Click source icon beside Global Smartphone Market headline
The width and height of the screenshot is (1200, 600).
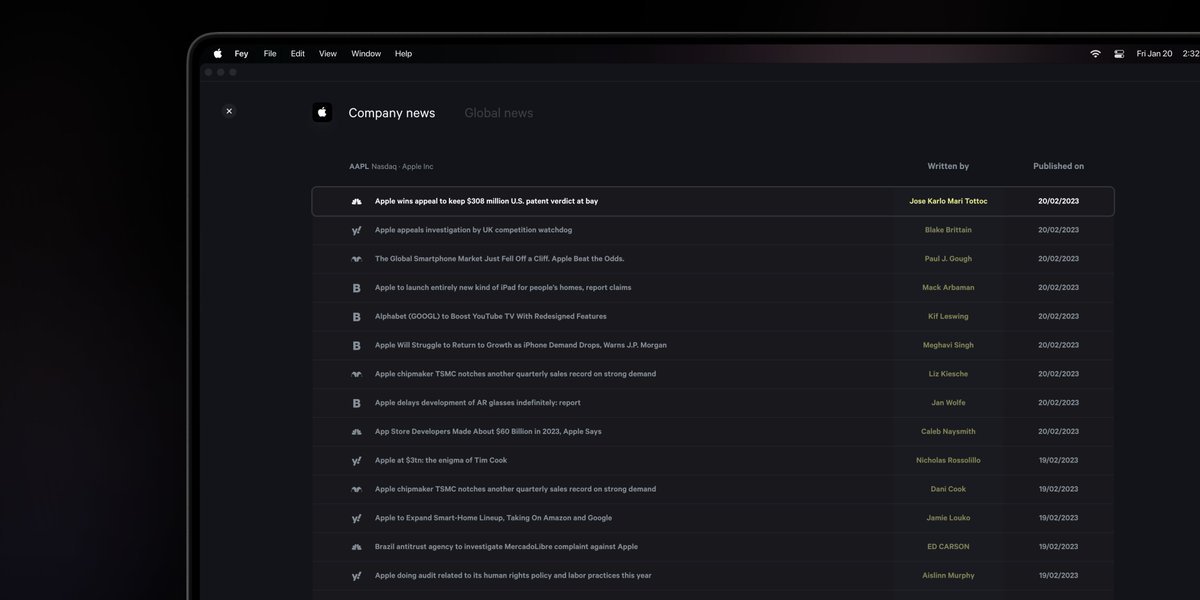click(356, 259)
